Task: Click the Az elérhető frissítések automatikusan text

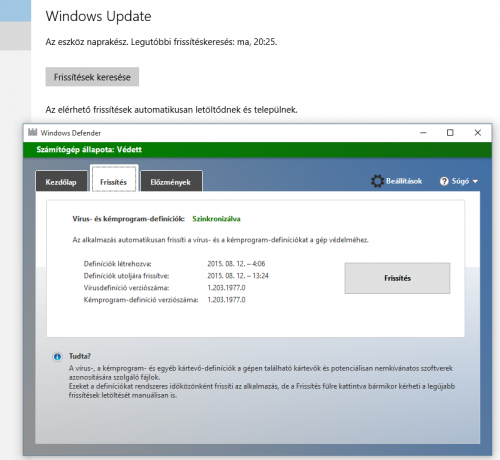Action: tap(171, 110)
